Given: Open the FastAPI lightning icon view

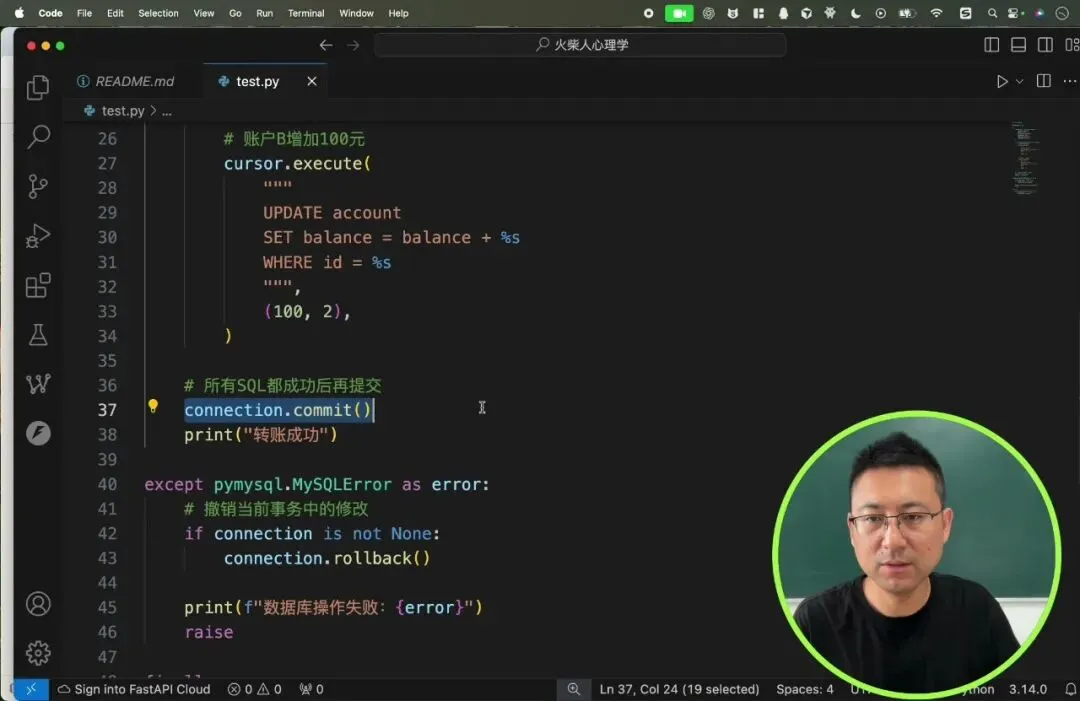Looking at the screenshot, I should pos(38,433).
